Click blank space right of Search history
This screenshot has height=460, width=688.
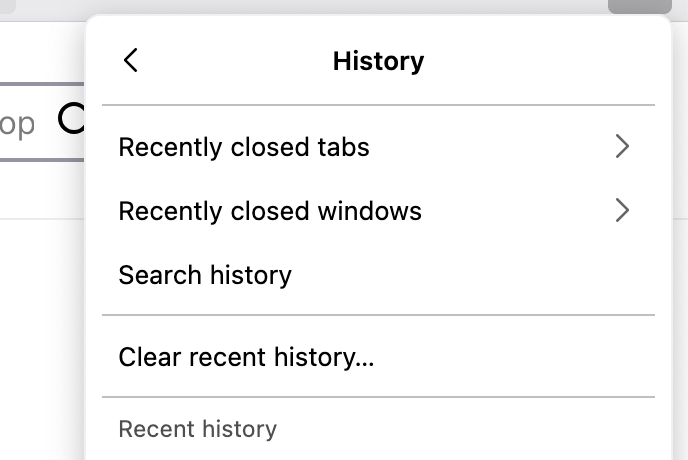point(473,275)
